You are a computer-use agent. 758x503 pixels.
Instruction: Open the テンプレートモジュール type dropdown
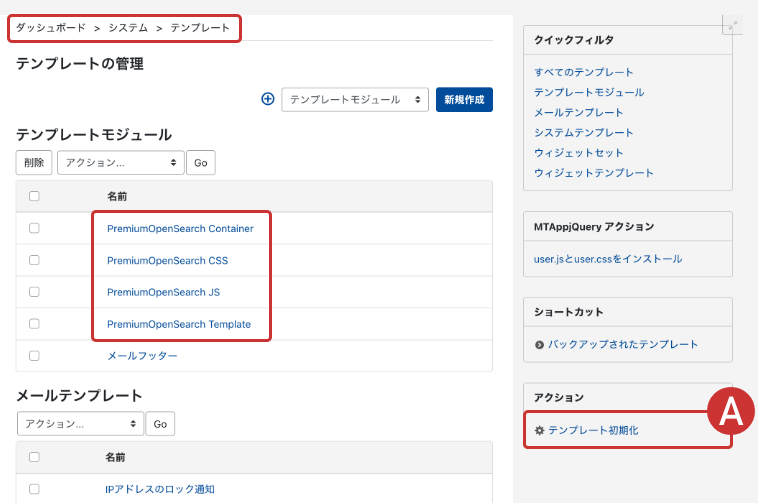[354, 100]
